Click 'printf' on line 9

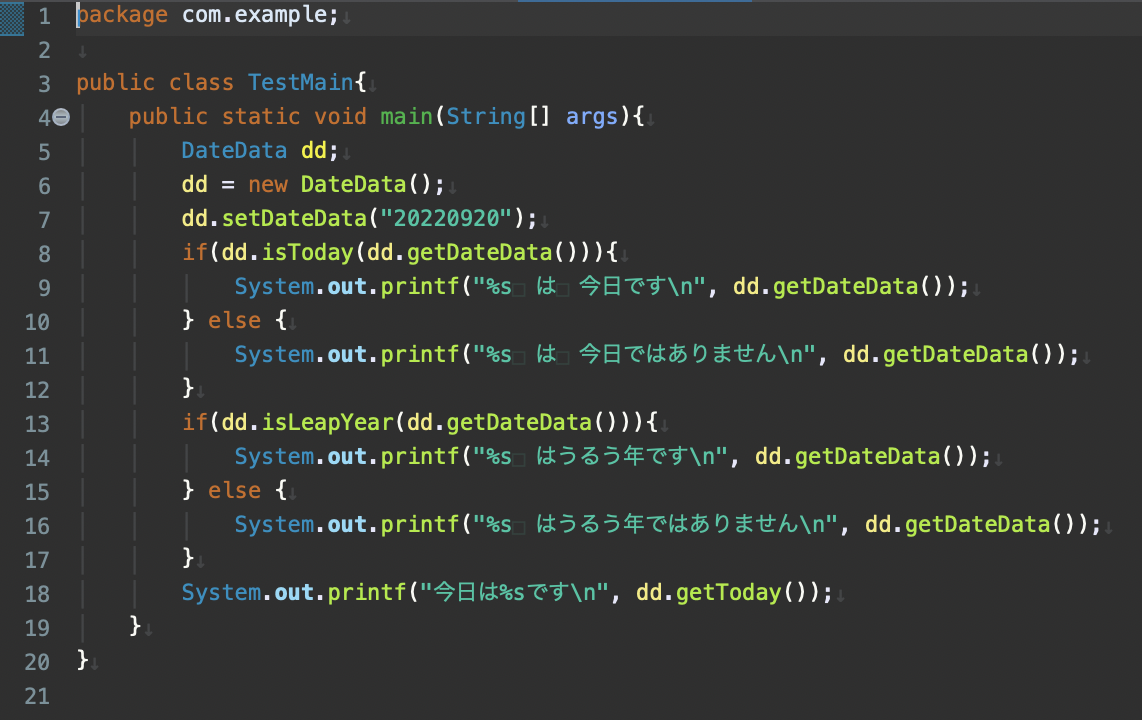(x=420, y=286)
